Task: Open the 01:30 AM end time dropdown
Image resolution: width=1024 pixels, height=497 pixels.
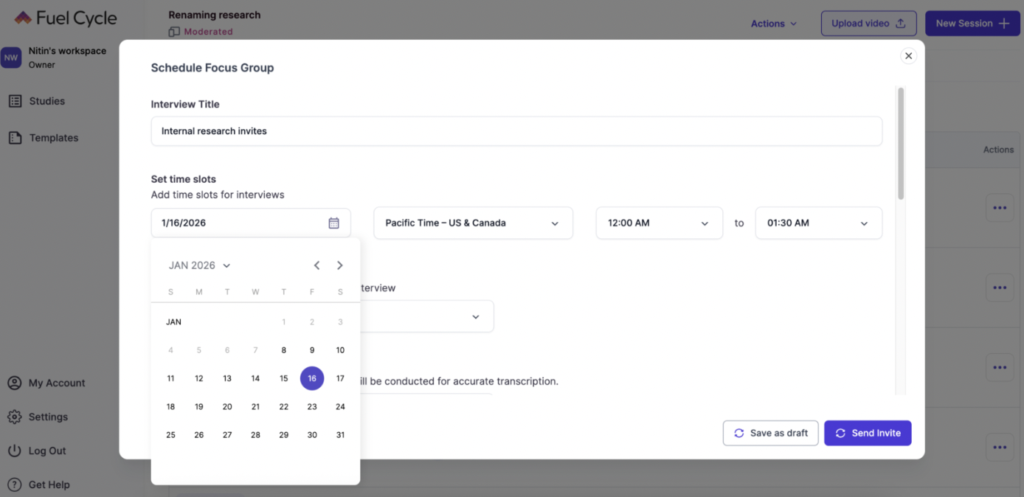Action: (818, 223)
